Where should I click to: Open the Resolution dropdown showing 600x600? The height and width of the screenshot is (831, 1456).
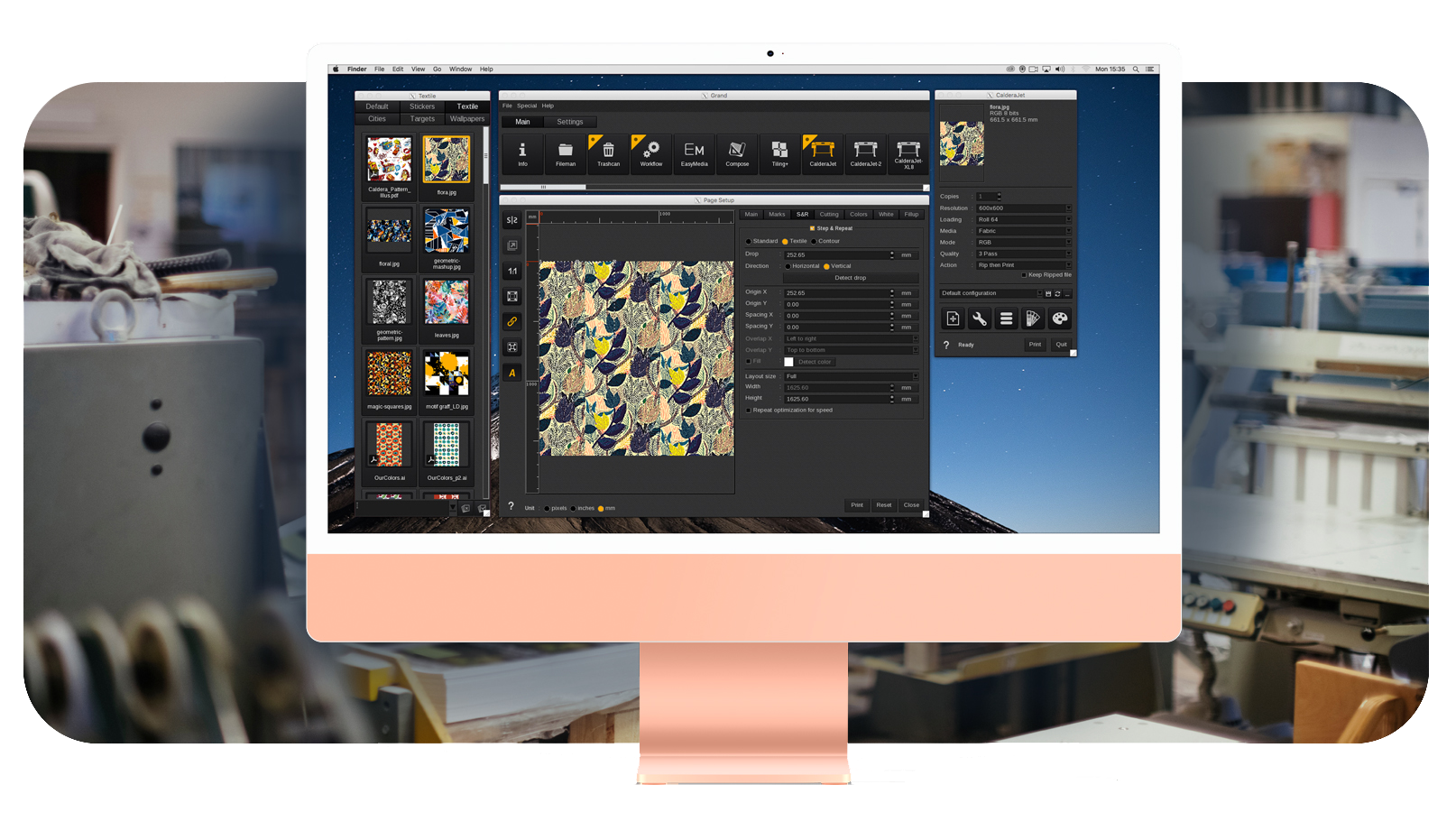pyautogui.click(x=1024, y=208)
